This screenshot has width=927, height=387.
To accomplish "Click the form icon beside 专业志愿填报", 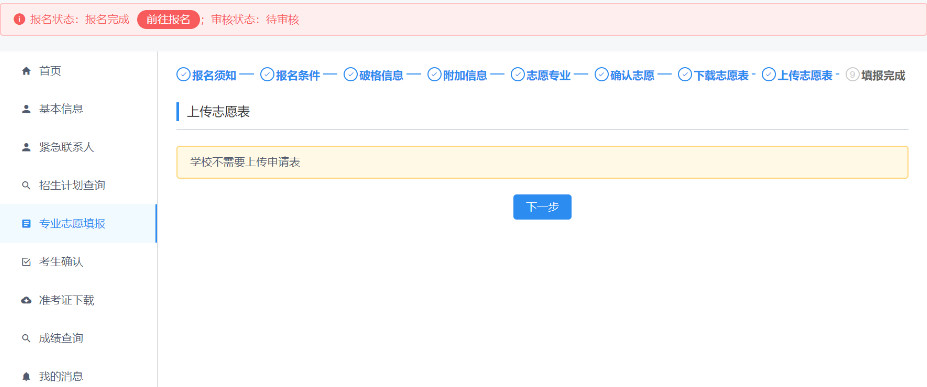I will 25,224.
